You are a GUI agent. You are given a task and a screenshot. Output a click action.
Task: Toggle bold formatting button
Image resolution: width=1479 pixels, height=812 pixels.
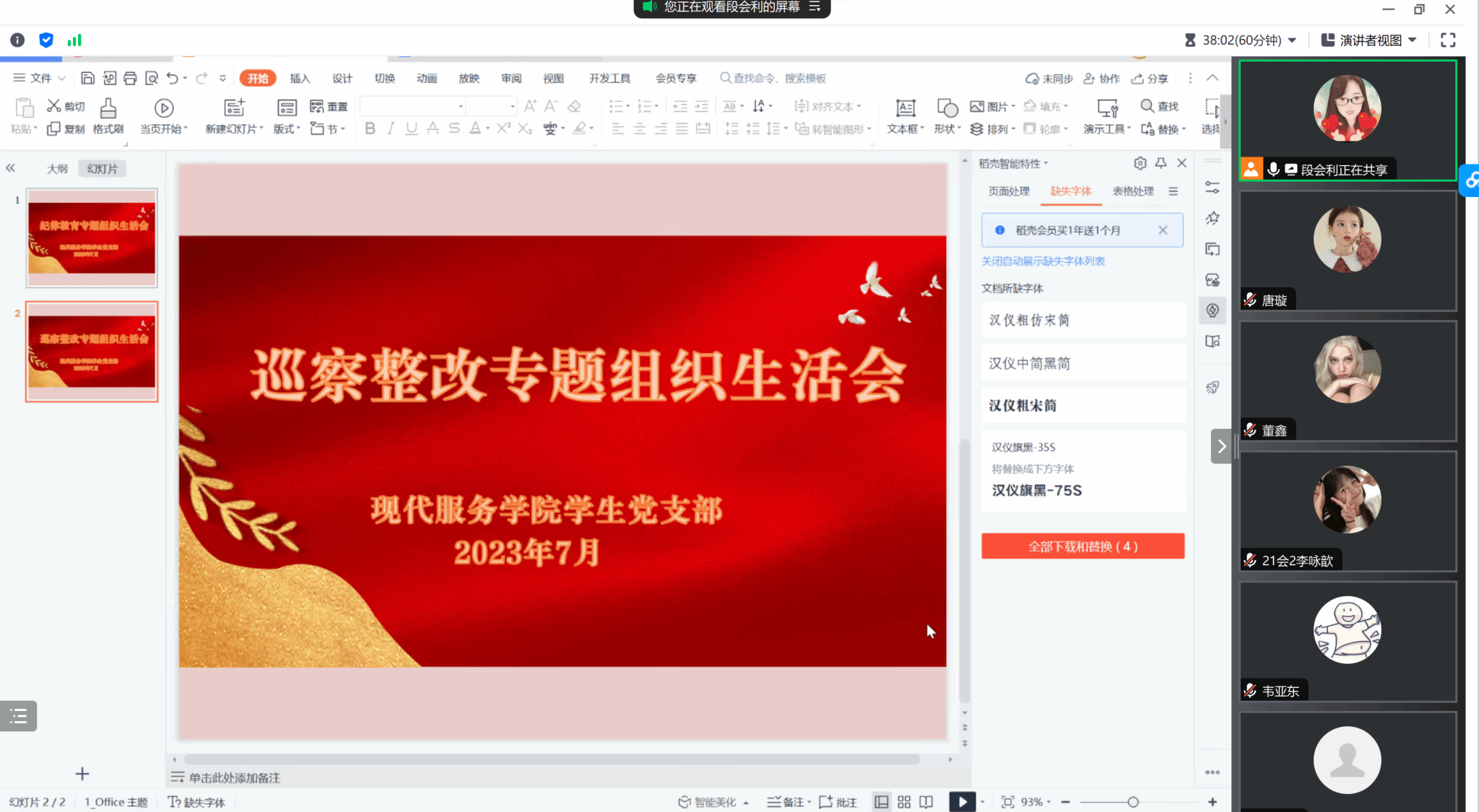pos(370,128)
